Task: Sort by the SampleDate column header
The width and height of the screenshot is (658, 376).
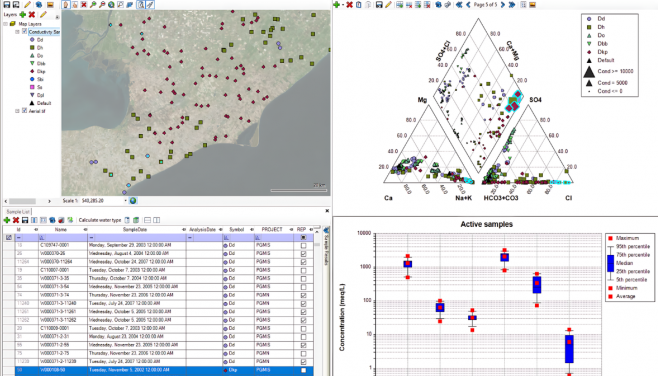Action: coord(135,230)
